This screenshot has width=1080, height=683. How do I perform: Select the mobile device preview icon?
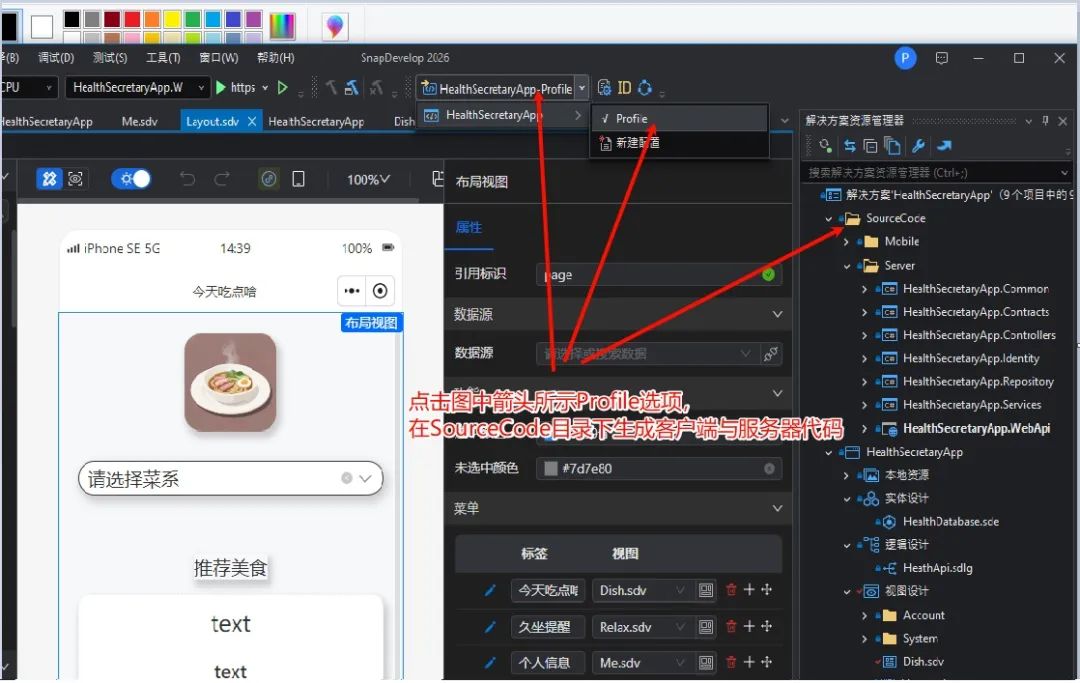point(298,179)
